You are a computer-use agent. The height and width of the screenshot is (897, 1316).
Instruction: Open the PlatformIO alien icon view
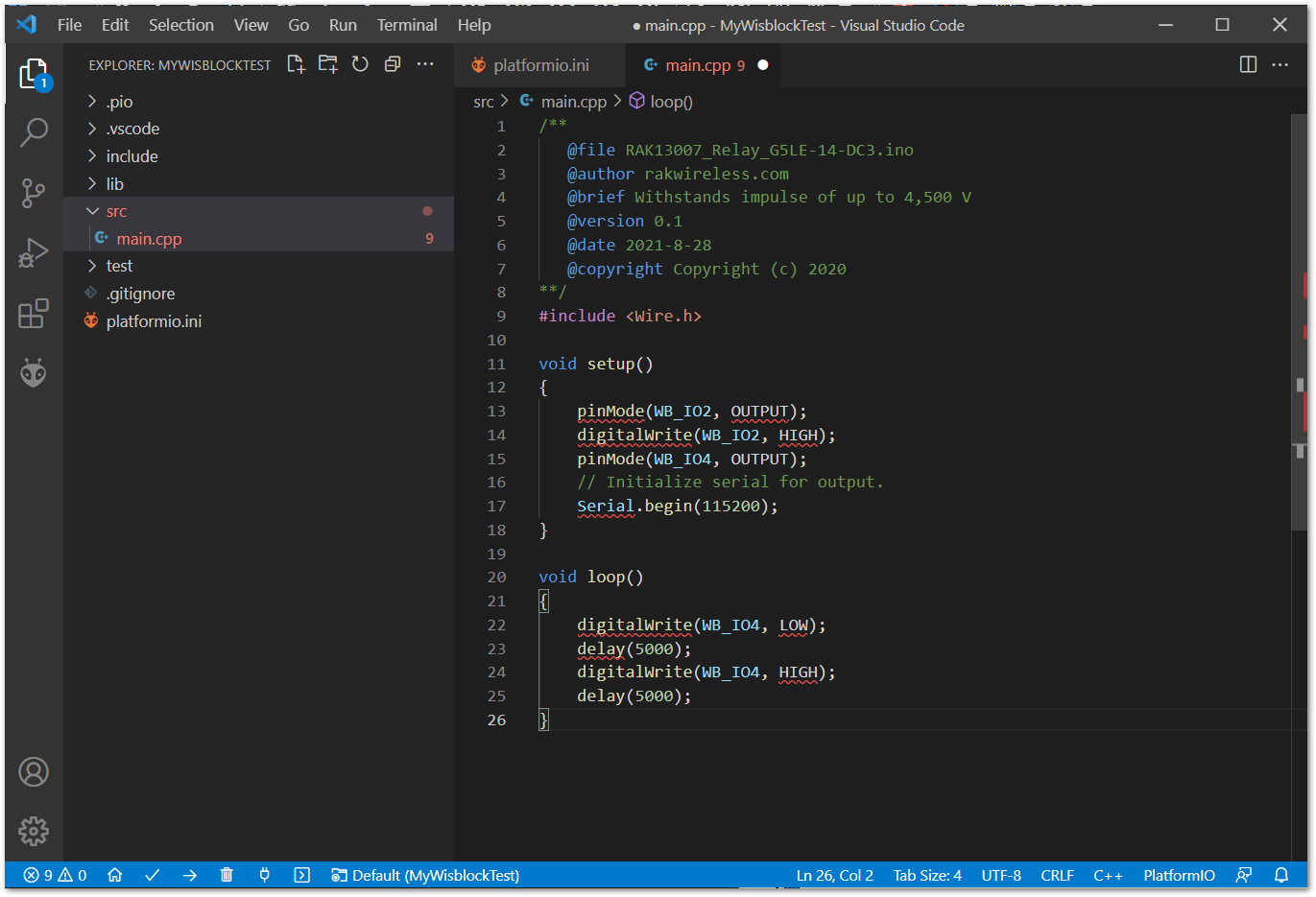point(34,372)
